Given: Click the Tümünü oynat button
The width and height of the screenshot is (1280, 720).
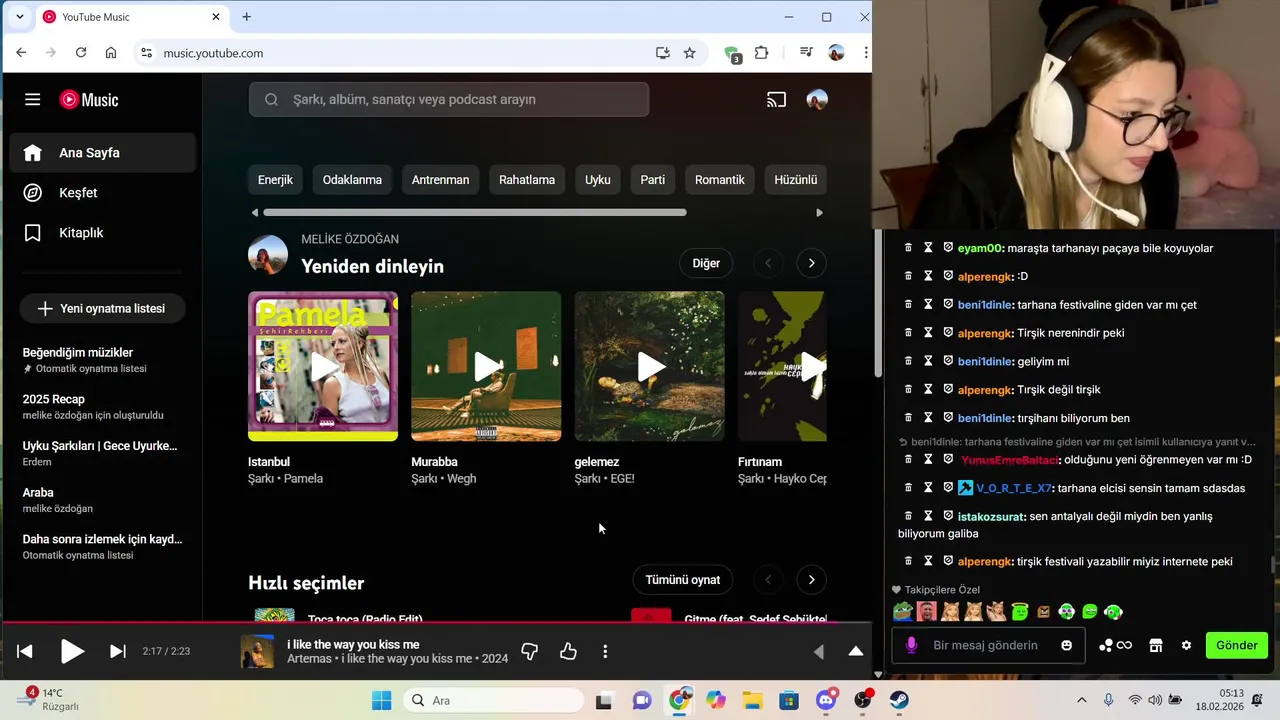Looking at the screenshot, I should click(x=683, y=580).
